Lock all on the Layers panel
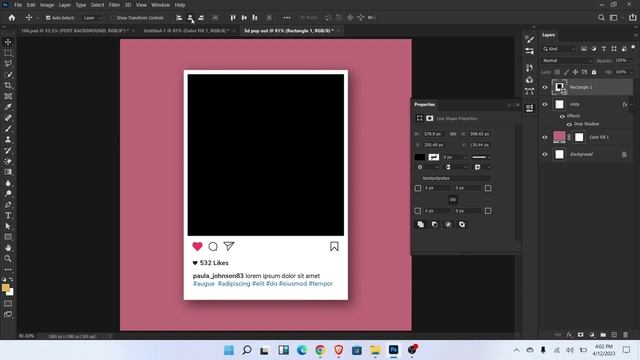Image resolution: width=640 pixels, height=360 pixels. [x=594, y=72]
